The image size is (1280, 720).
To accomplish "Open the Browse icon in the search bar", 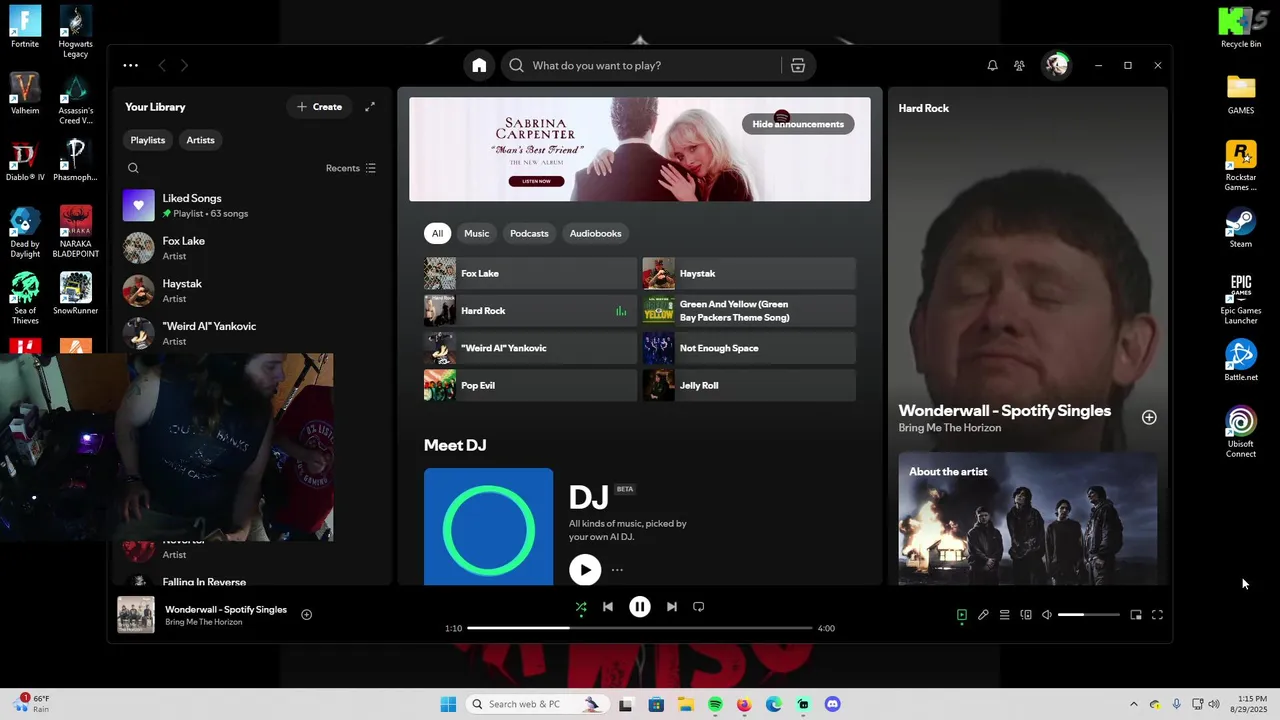I will [798, 65].
